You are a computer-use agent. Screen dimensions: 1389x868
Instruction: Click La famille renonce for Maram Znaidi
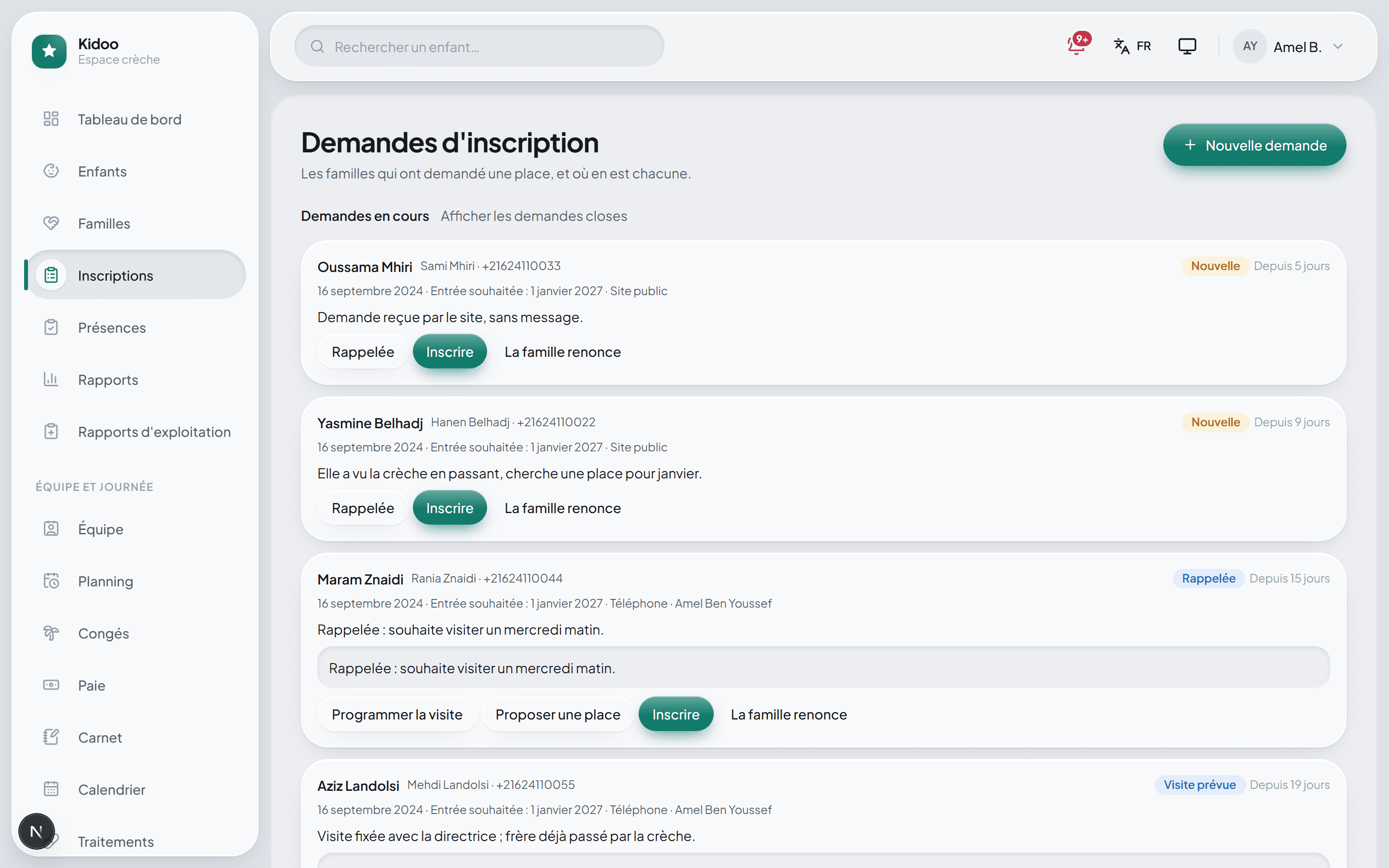[x=789, y=714]
